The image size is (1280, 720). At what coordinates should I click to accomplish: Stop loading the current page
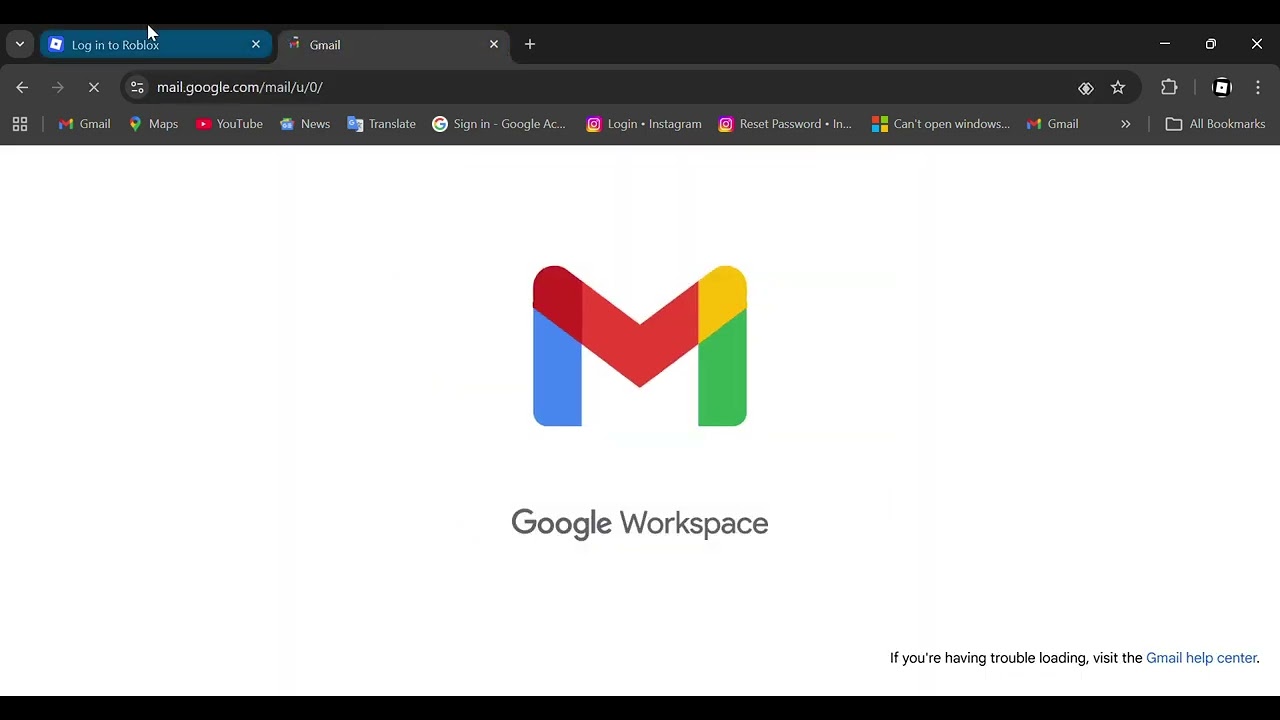click(x=94, y=88)
